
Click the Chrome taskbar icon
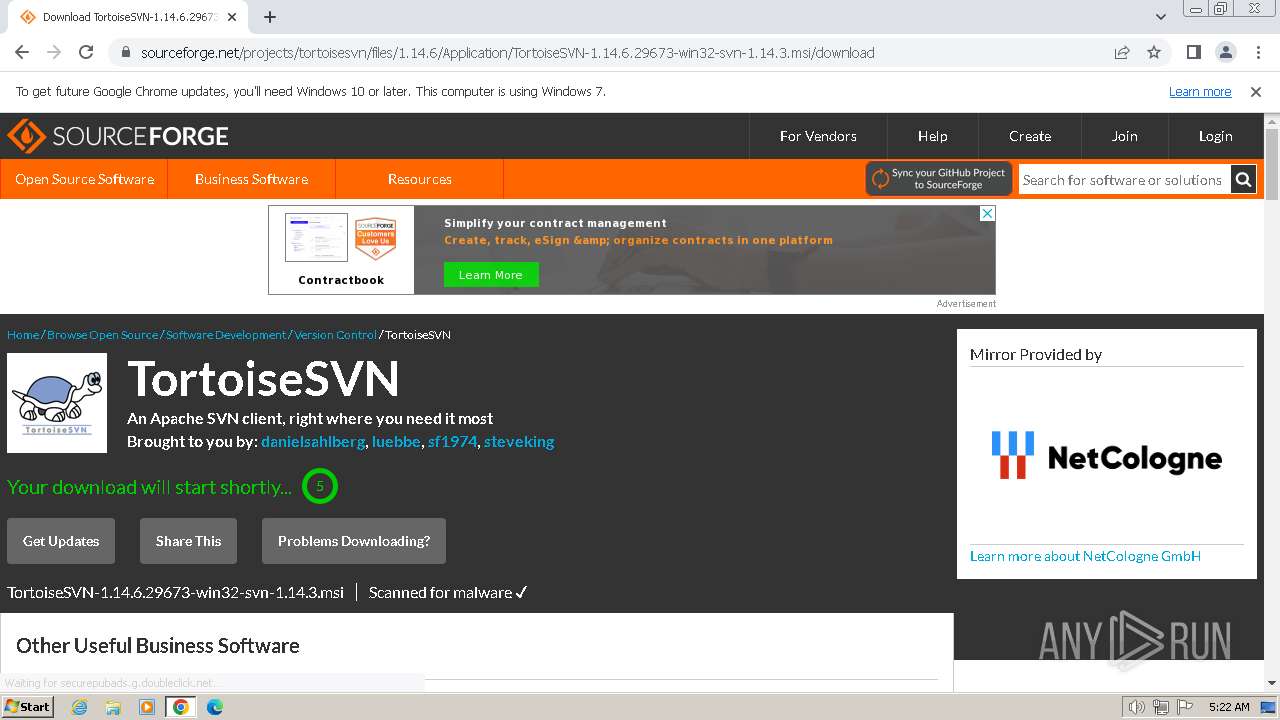pos(181,707)
